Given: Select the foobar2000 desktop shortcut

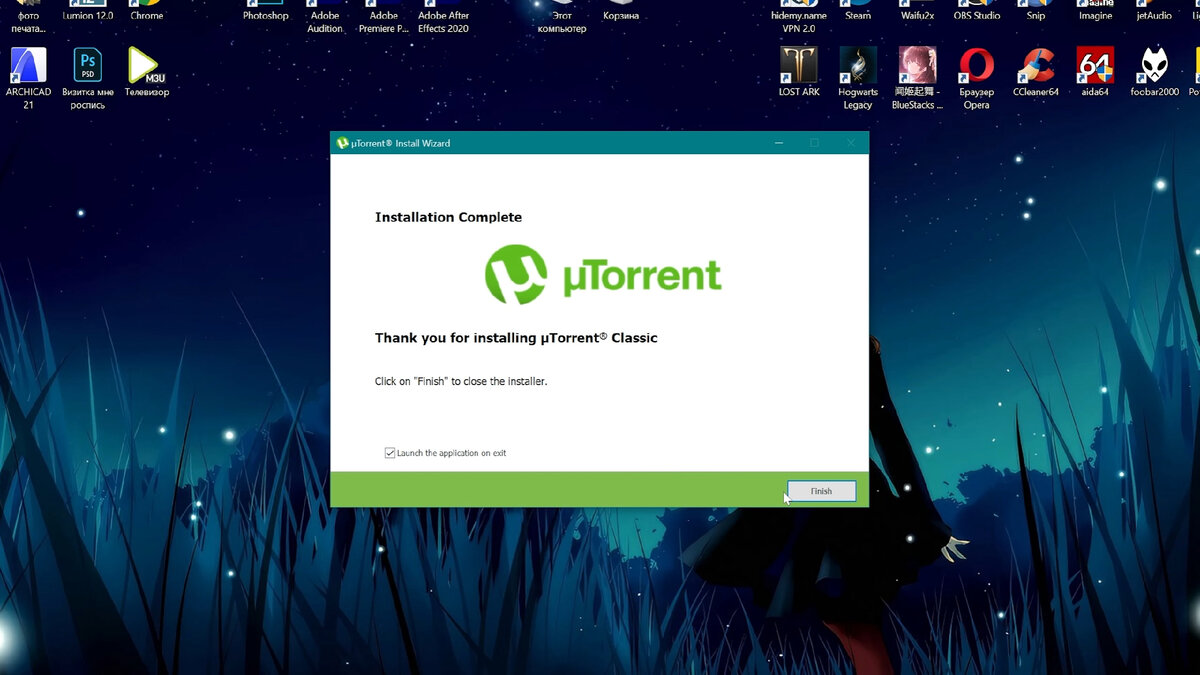Looking at the screenshot, I should [x=1155, y=72].
